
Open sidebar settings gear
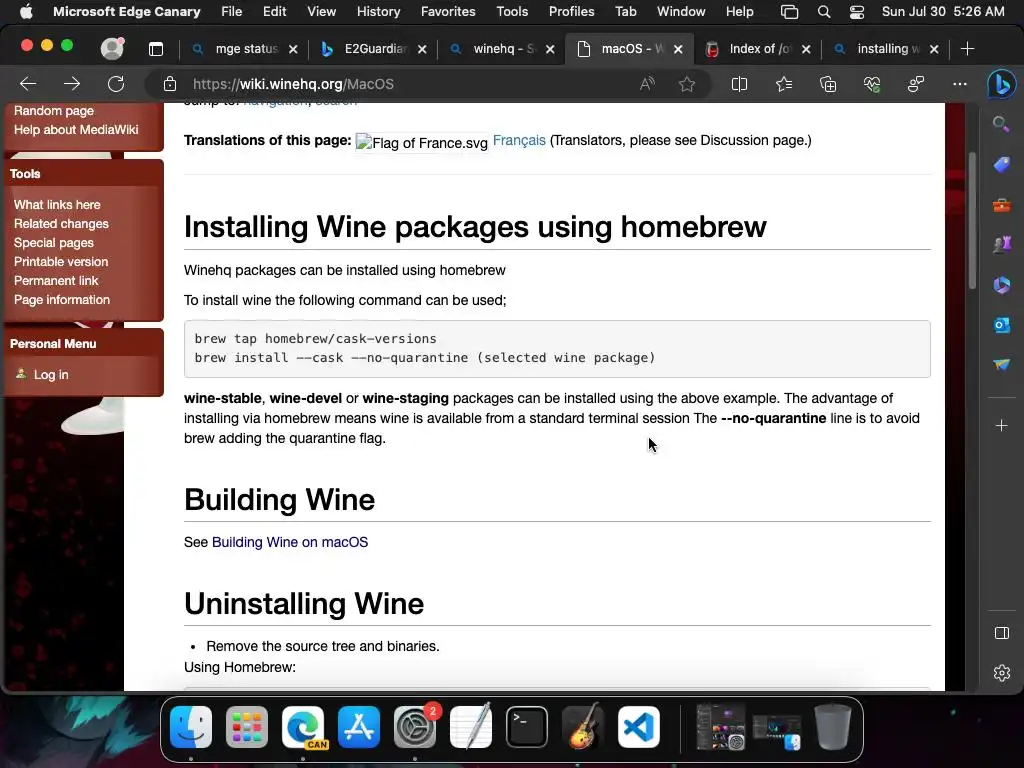[1001, 673]
